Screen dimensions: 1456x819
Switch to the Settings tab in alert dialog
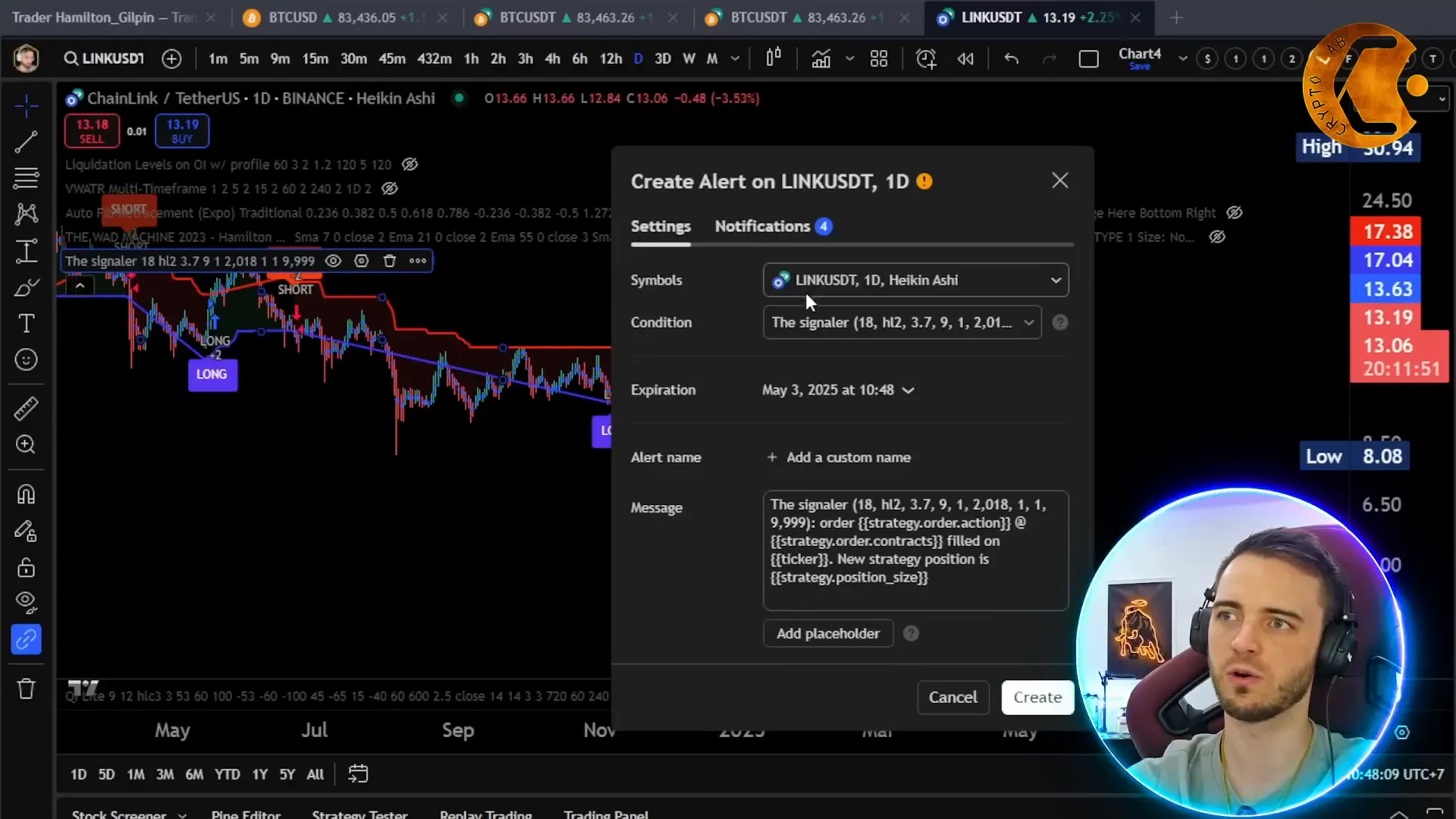(x=661, y=226)
